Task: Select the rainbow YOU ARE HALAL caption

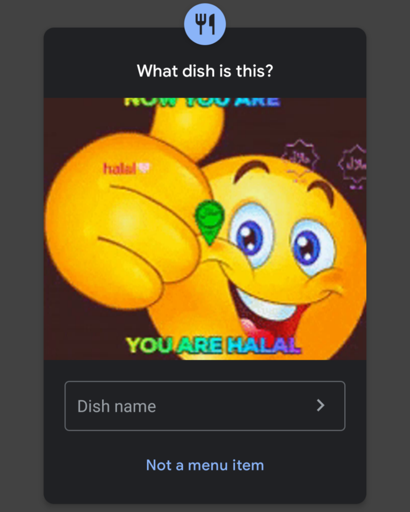Action: [213, 345]
